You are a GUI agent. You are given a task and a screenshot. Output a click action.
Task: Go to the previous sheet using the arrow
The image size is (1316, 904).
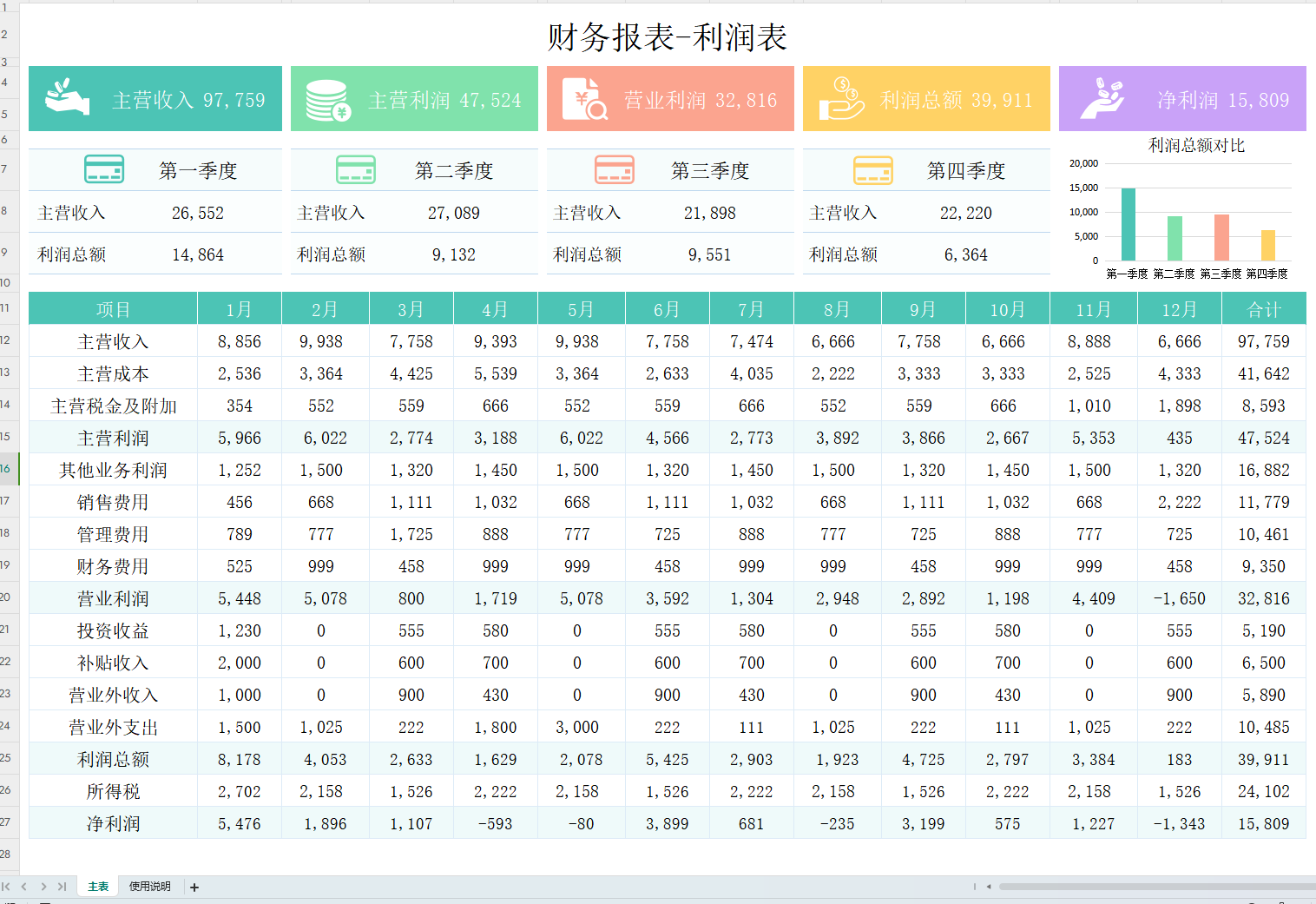click(x=24, y=887)
